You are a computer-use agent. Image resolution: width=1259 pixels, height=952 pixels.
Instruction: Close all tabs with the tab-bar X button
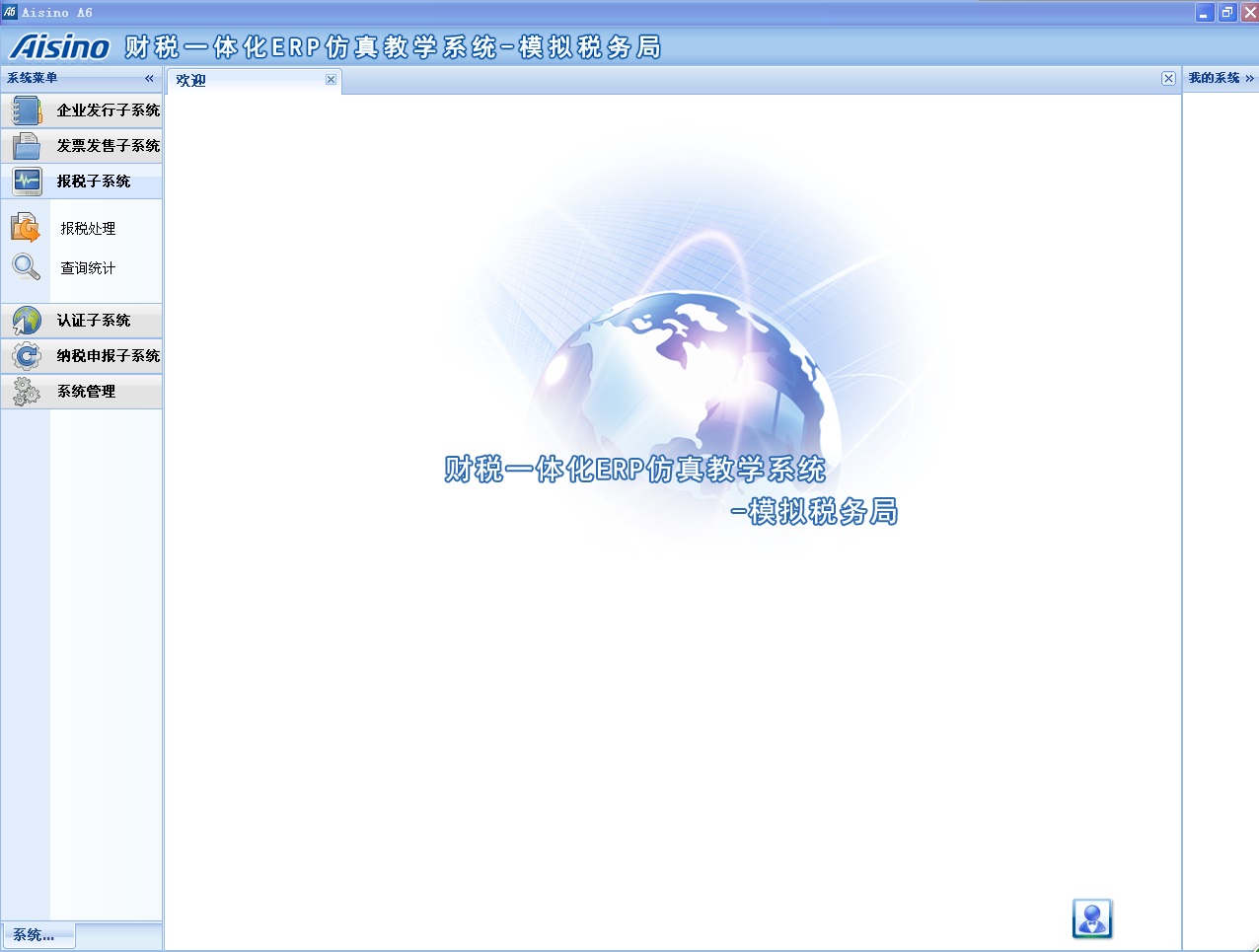click(x=1168, y=79)
